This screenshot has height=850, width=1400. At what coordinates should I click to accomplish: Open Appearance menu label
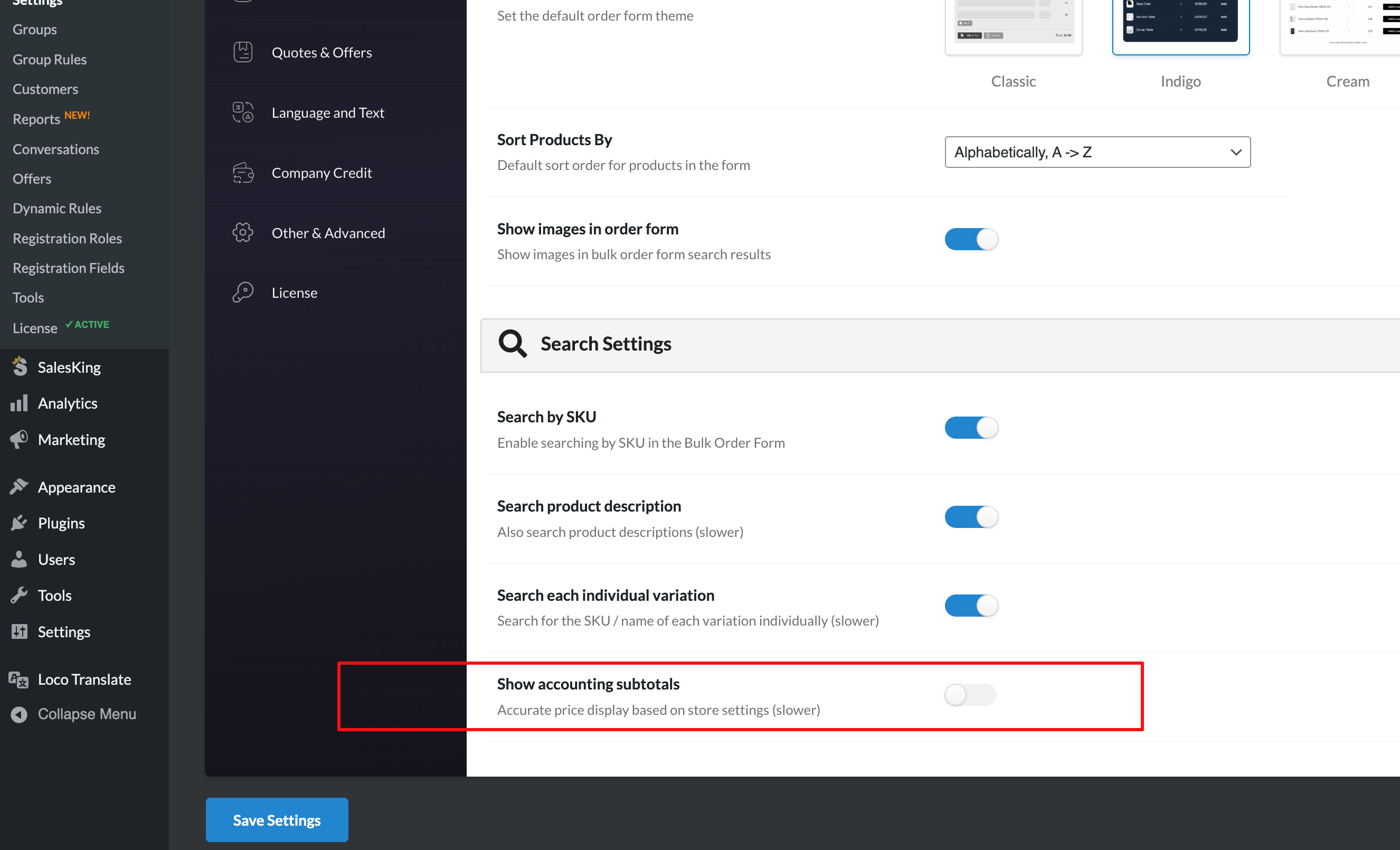pyautogui.click(x=77, y=487)
